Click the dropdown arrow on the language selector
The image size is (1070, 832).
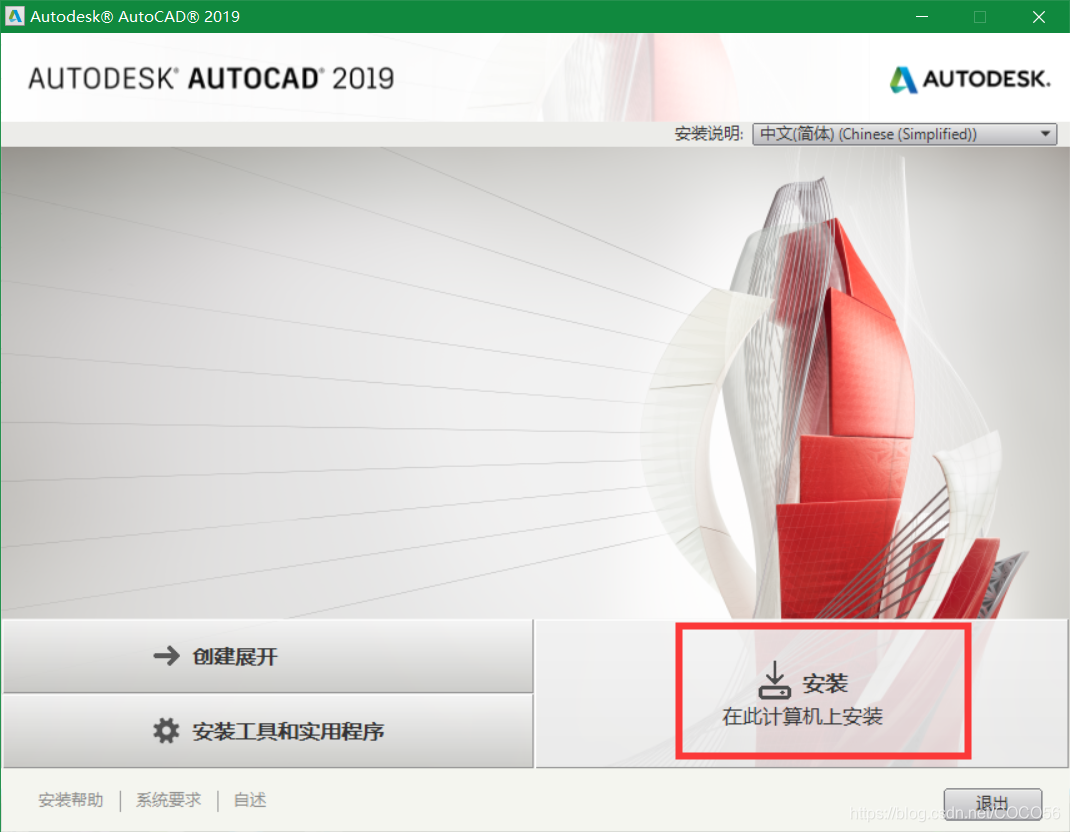click(x=1044, y=133)
